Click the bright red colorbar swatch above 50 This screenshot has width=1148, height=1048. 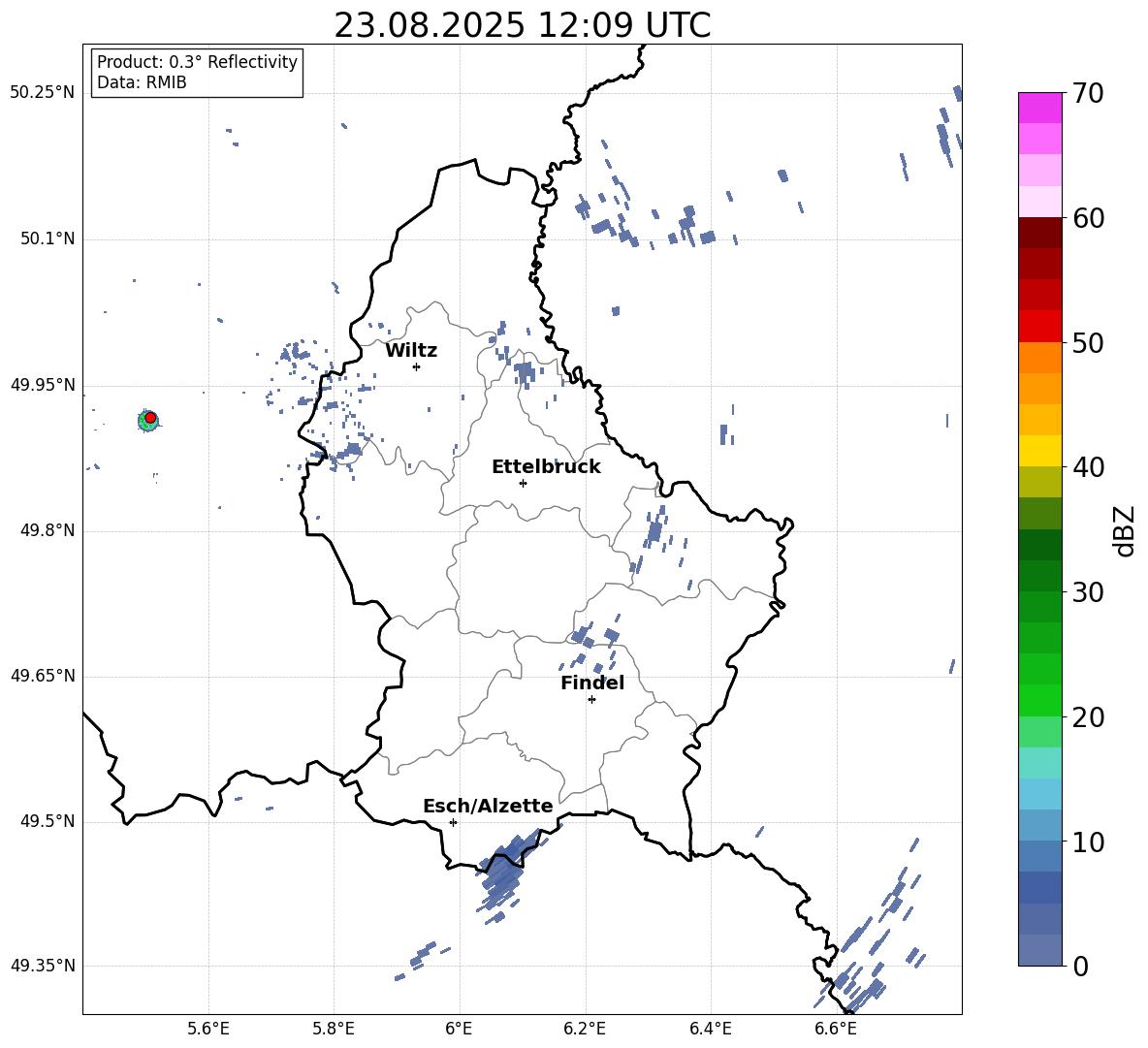point(1039,327)
